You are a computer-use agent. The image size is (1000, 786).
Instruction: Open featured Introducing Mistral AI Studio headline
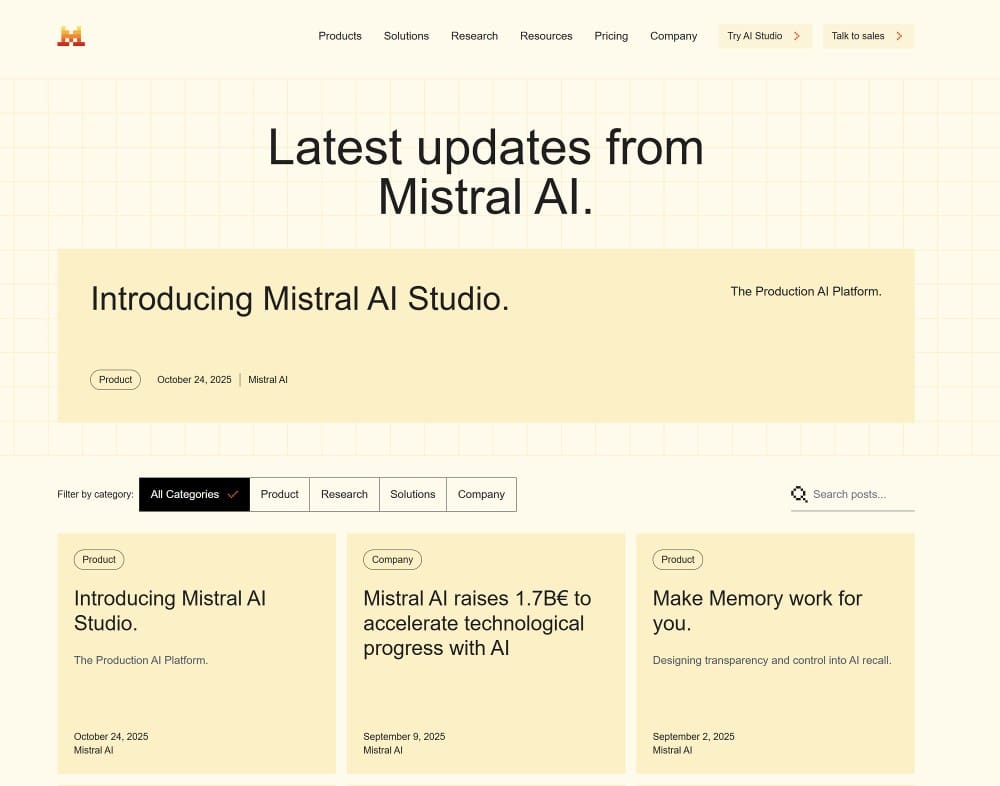[x=300, y=299]
